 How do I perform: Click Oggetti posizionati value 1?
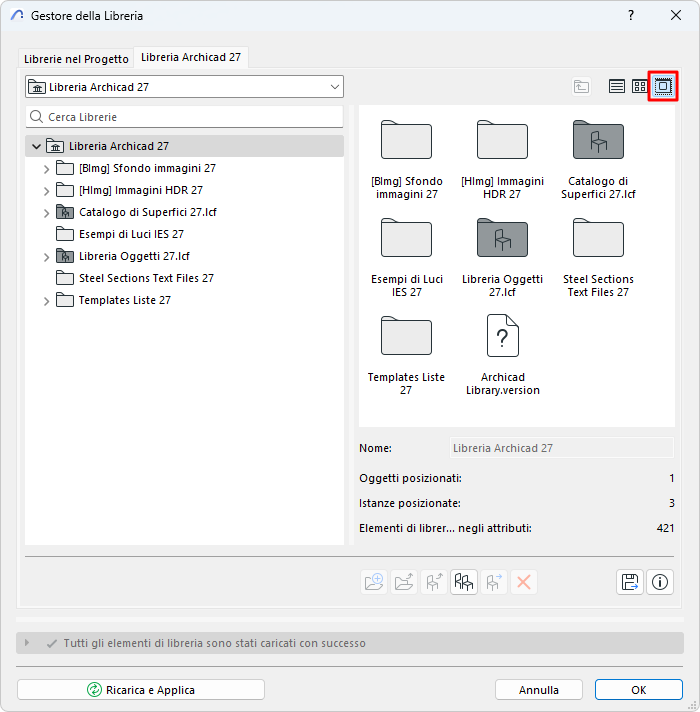click(x=671, y=478)
